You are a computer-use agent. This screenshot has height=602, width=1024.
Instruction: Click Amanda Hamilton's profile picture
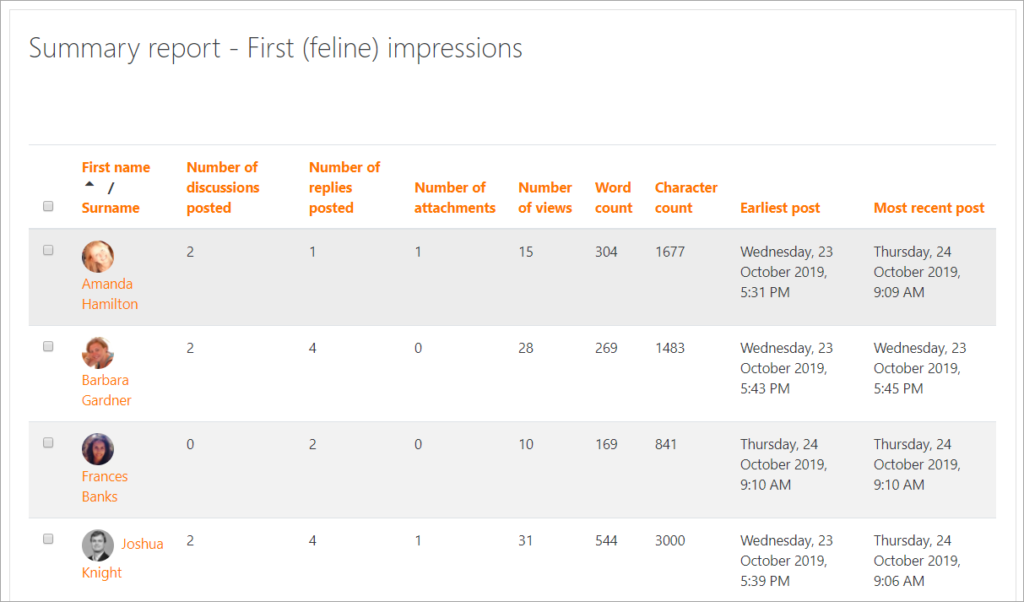[98, 257]
